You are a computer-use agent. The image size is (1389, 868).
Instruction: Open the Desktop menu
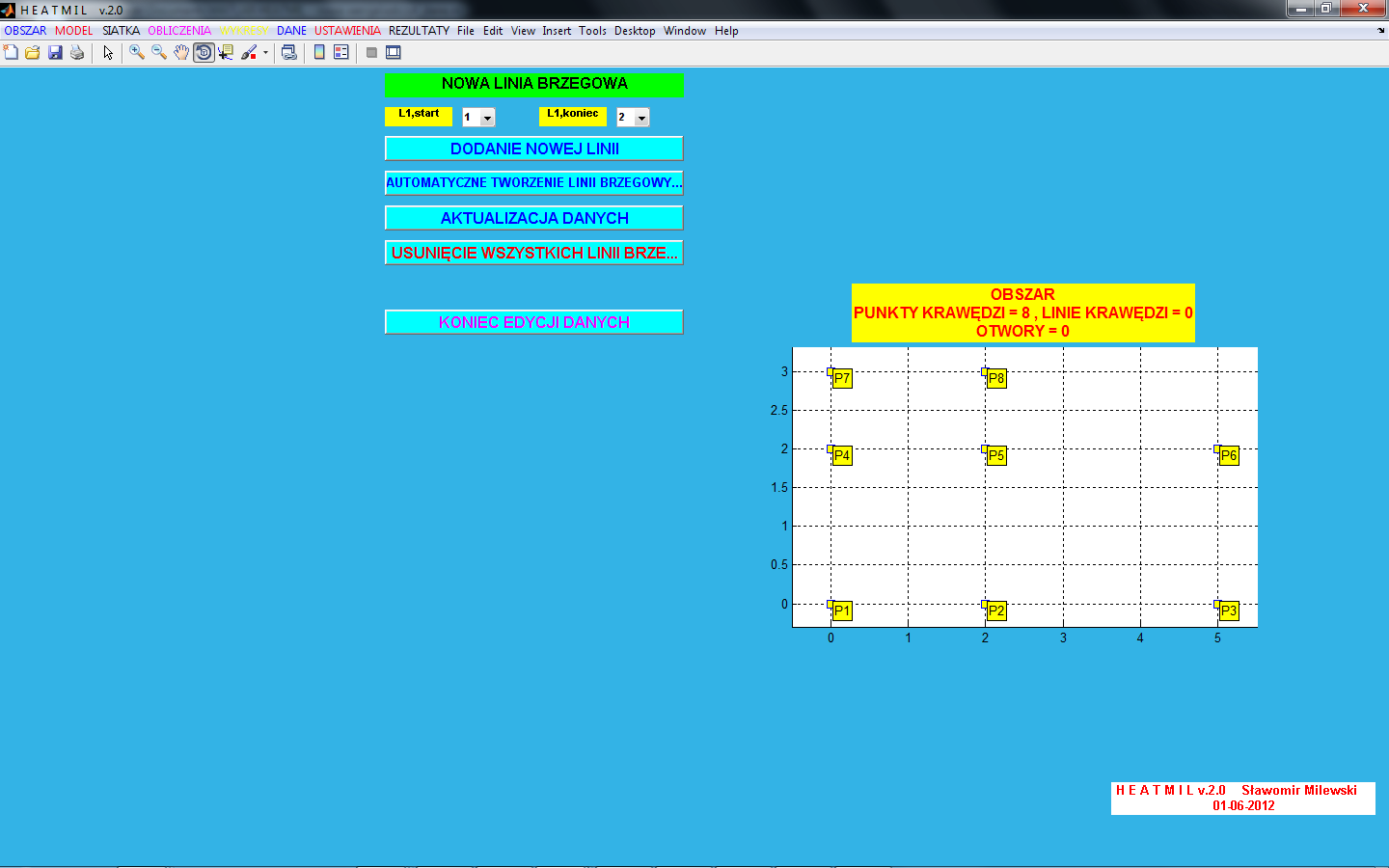(x=635, y=31)
